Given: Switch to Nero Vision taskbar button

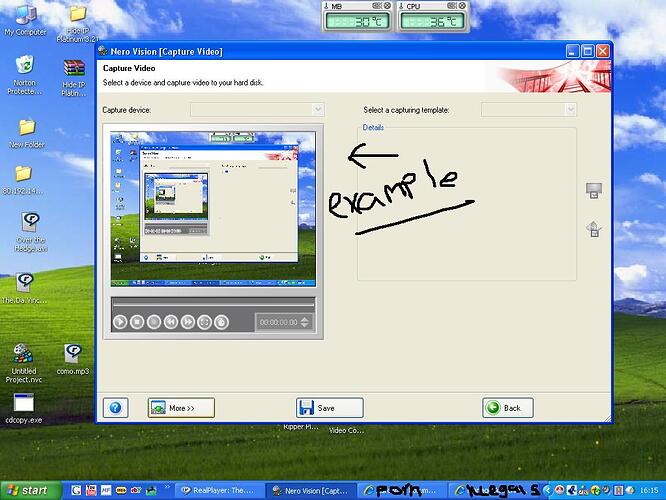Looking at the screenshot, I should [312, 491].
